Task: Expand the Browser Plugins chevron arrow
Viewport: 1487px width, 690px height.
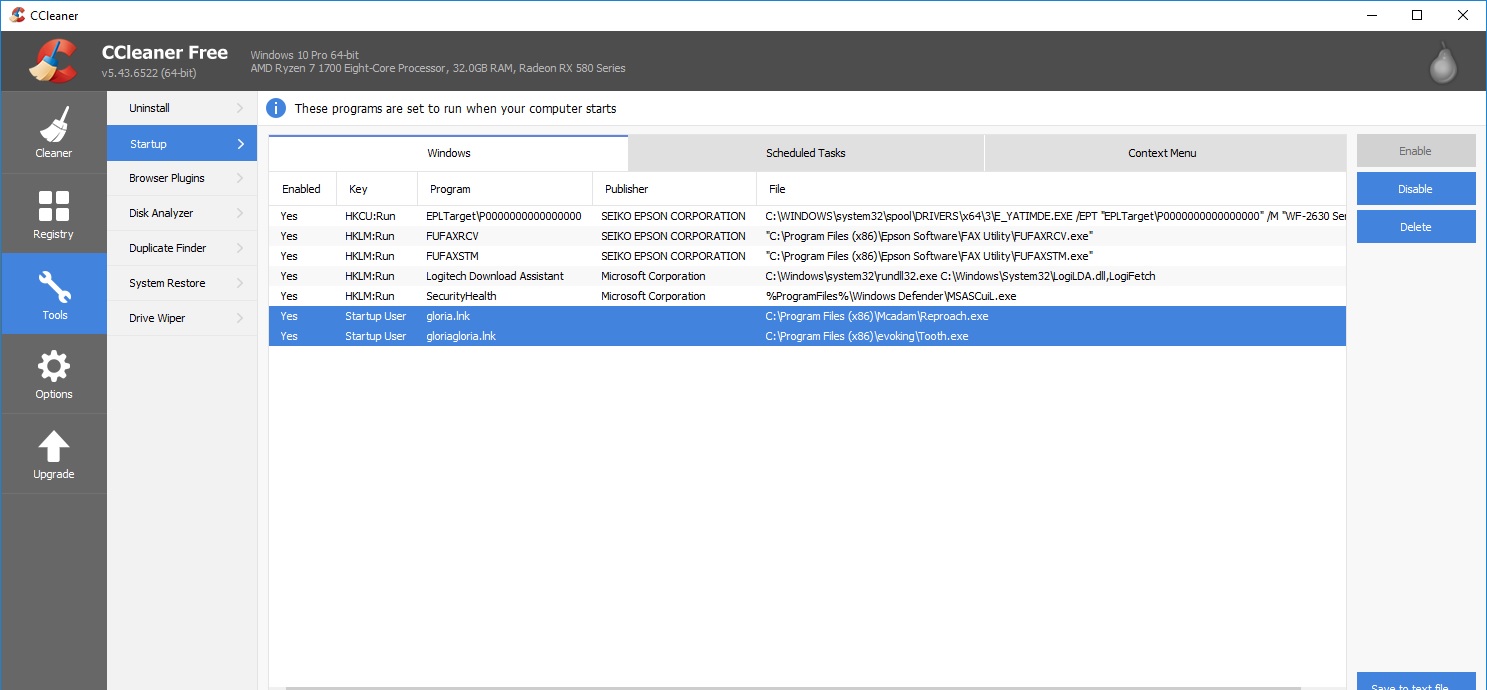Action: click(x=240, y=178)
